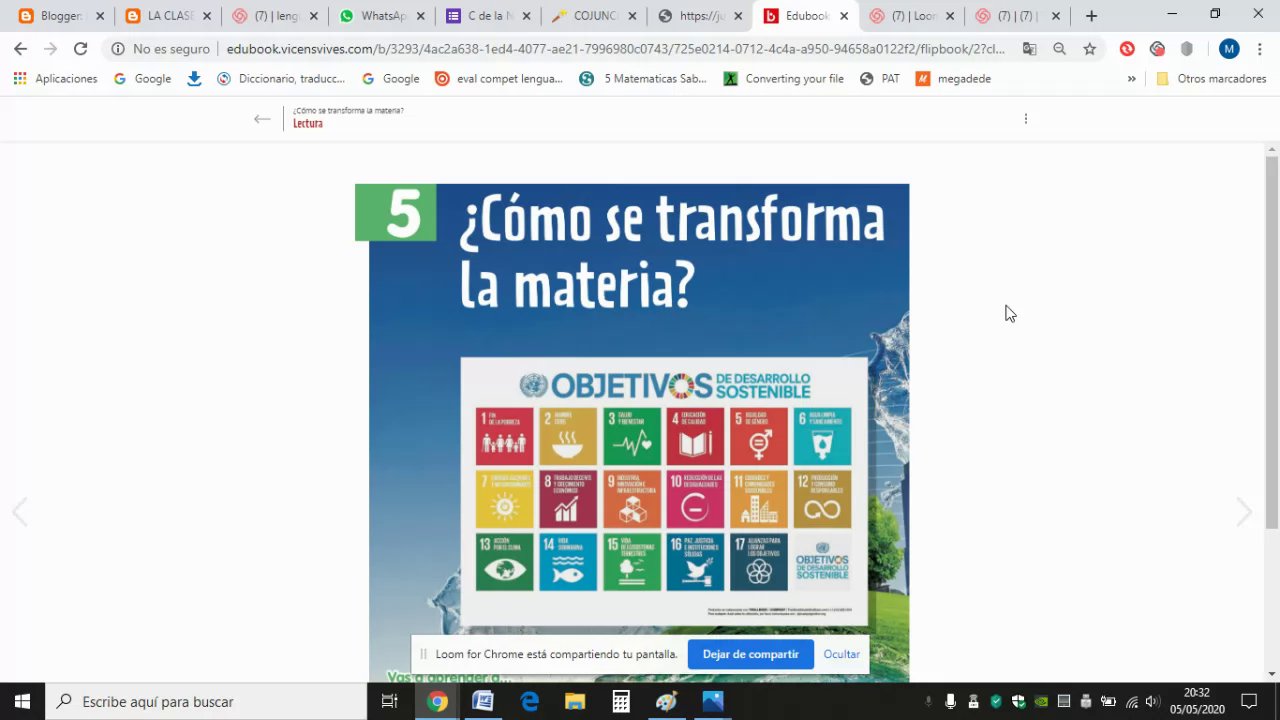Bookmark this page with the star icon
1280x720 pixels.
click(x=1090, y=49)
